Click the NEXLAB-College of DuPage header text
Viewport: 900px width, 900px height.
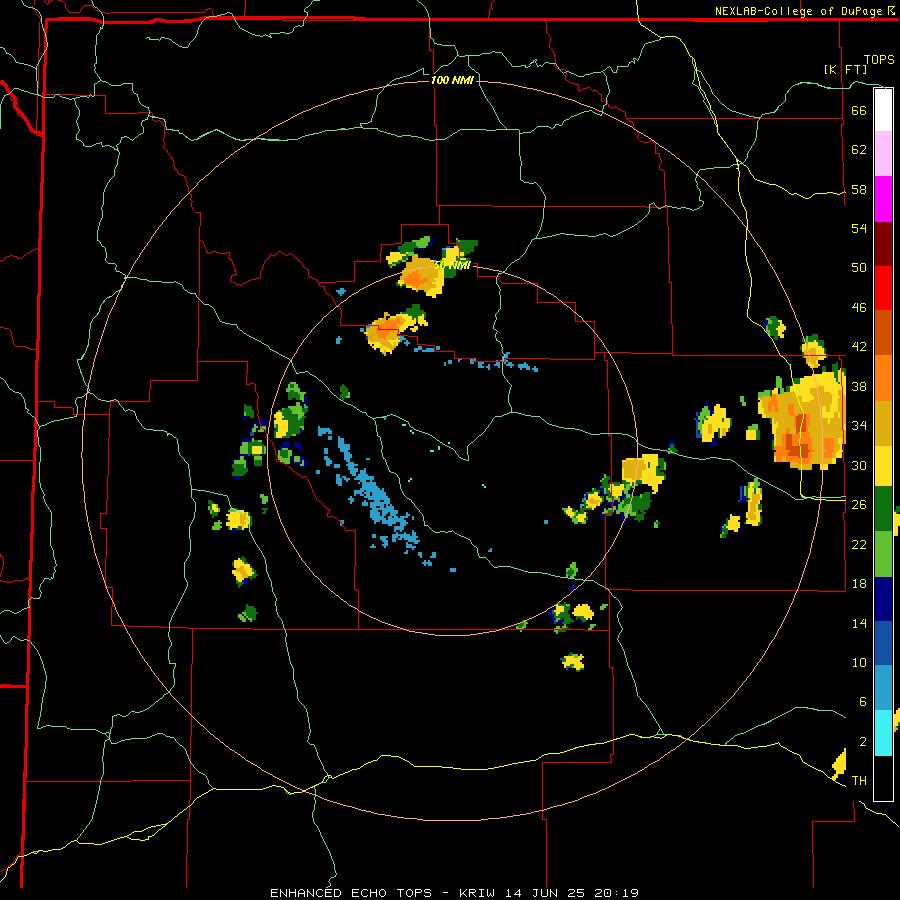[x=799, y=11]
